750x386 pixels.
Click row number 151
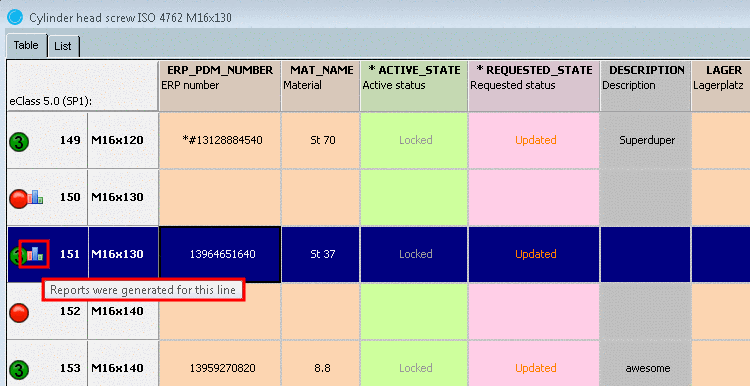[70, 254]
